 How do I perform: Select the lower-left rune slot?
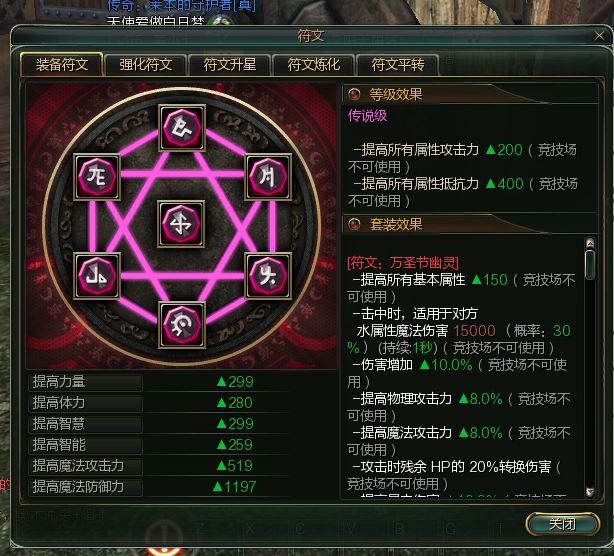(x=97, y=276)
